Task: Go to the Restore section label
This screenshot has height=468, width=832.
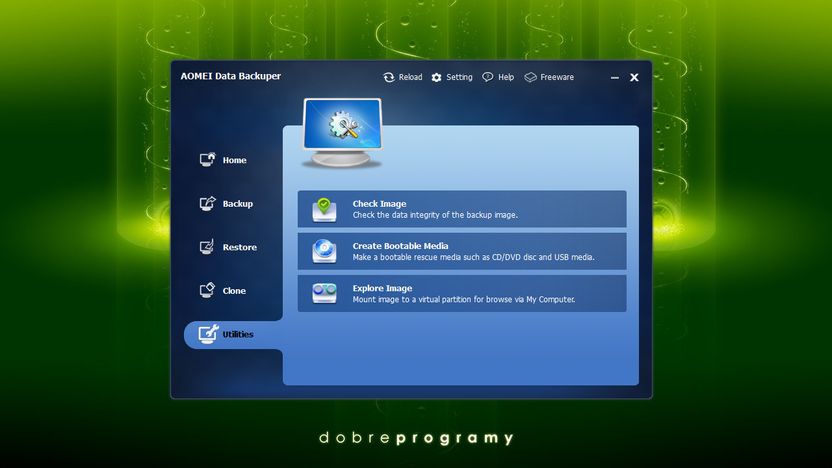Action: tap(240, 247)
